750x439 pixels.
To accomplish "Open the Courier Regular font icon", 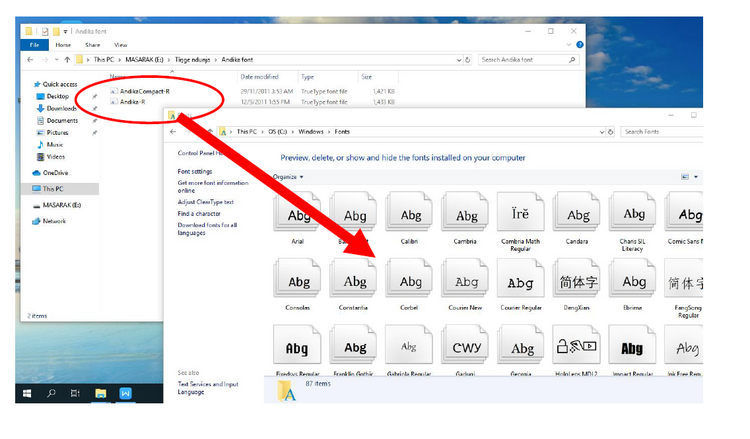I will [522, 282].
